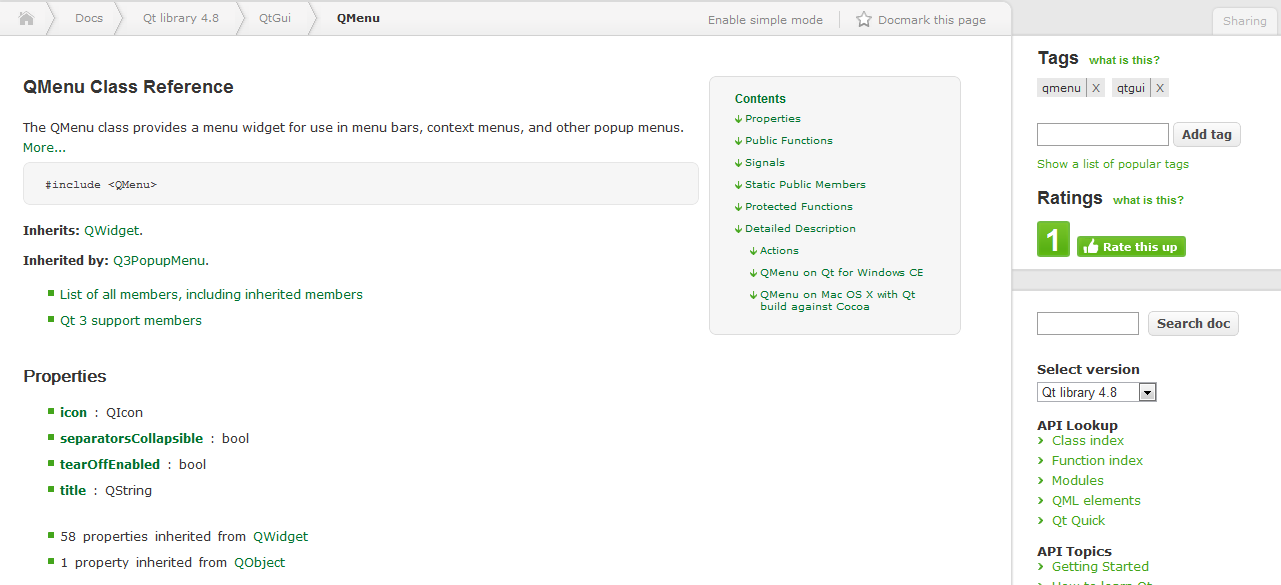1281x585 pixels.
Task: Remove the qmenu tag with X
Action: (1096, 88)
